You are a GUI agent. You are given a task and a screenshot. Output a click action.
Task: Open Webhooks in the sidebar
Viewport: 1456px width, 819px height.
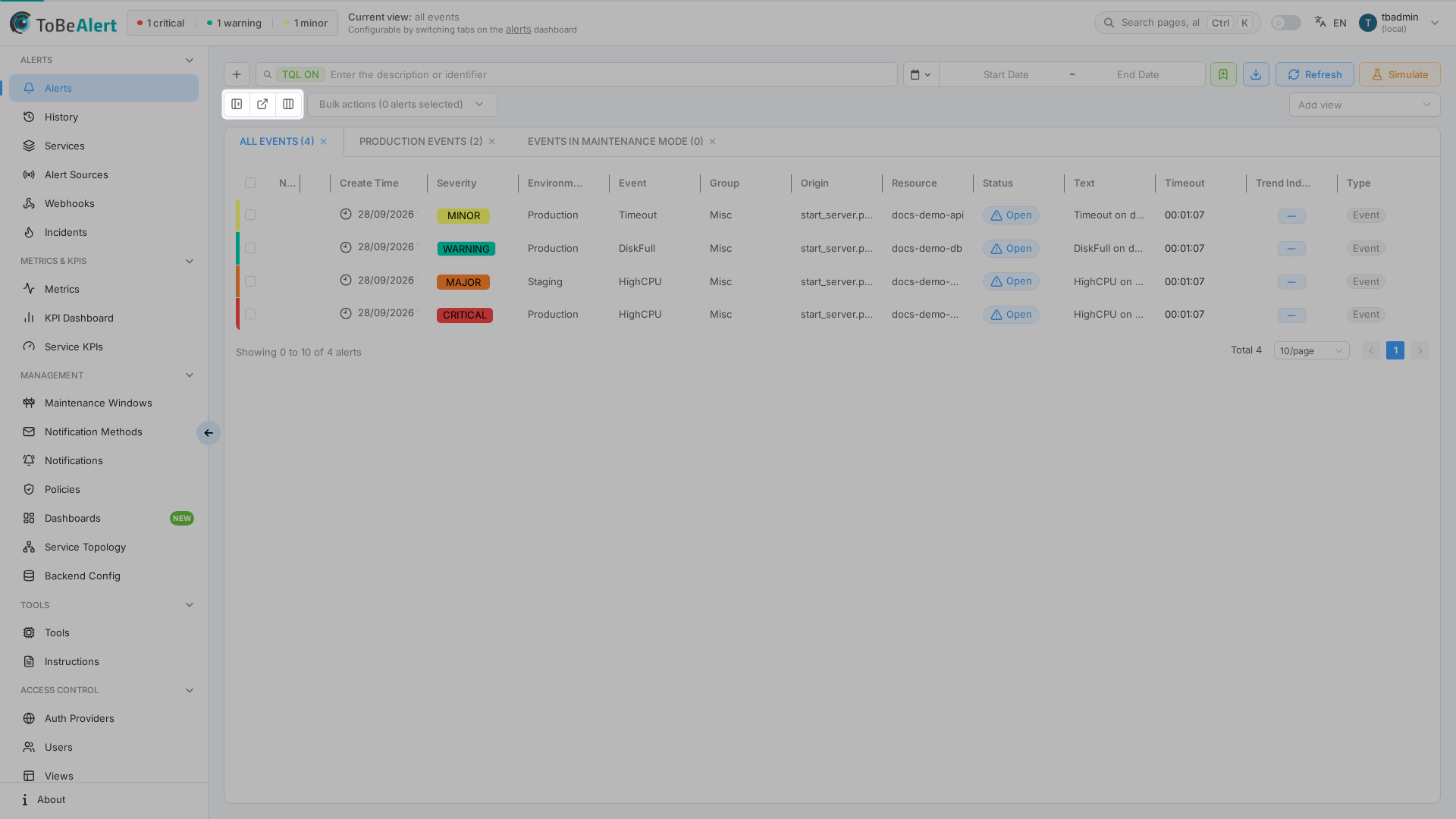click(x=104, y=203)
